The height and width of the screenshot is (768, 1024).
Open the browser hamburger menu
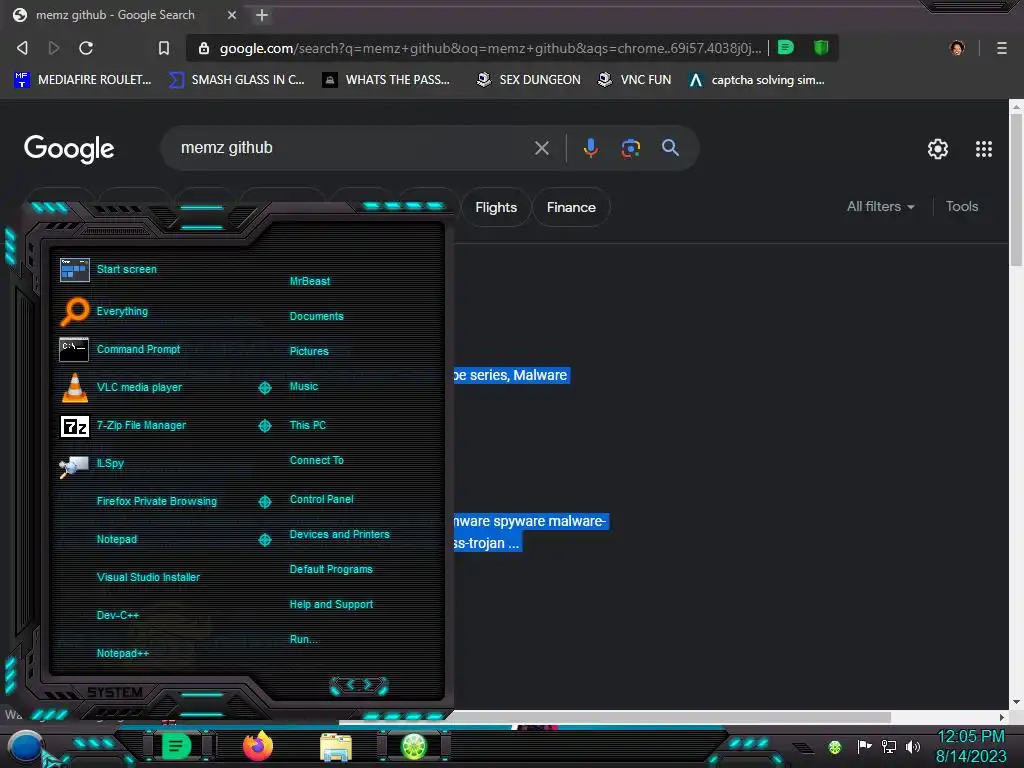1002,48
